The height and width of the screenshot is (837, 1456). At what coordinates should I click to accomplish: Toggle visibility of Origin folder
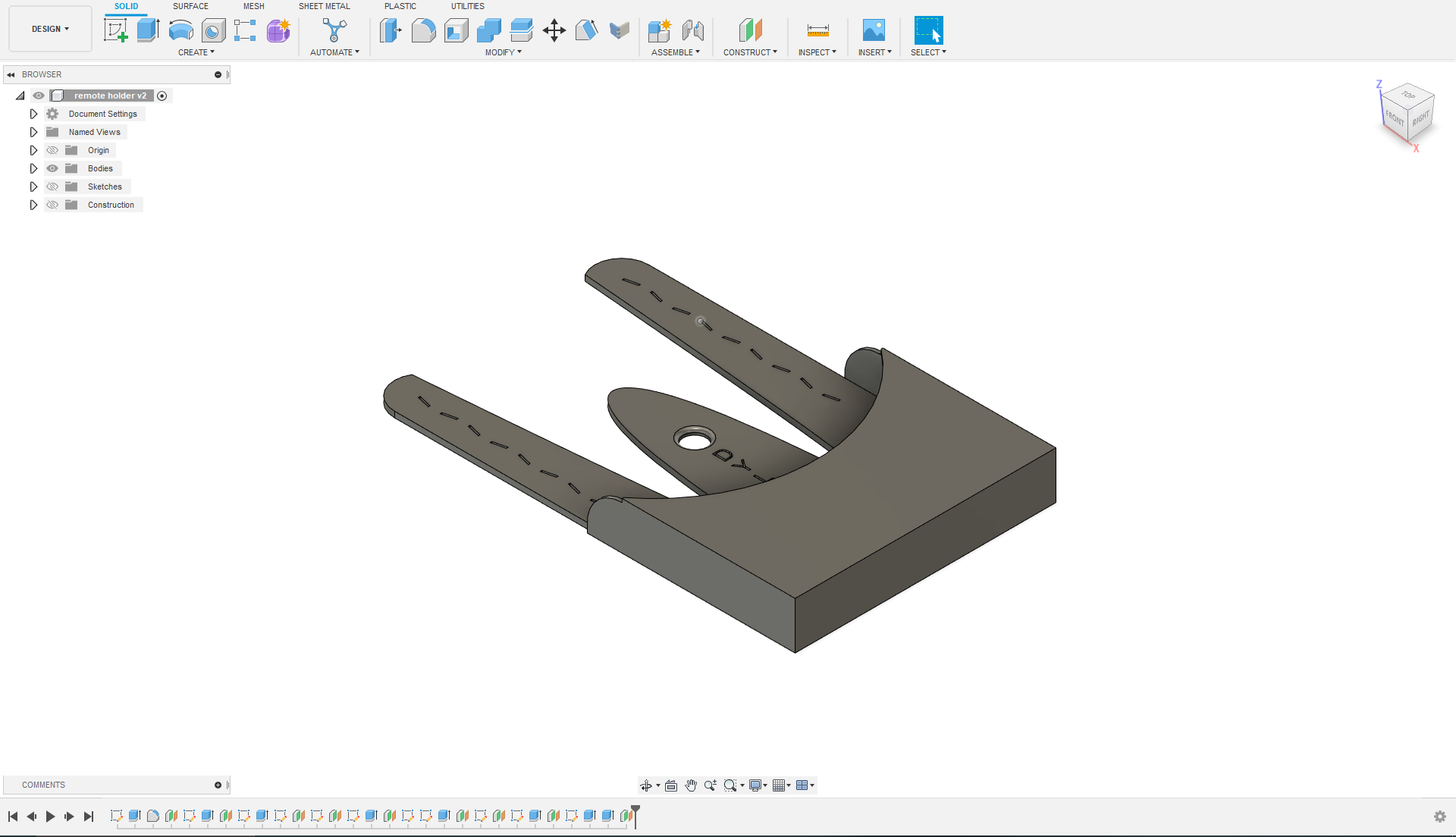tap(52, 150)
